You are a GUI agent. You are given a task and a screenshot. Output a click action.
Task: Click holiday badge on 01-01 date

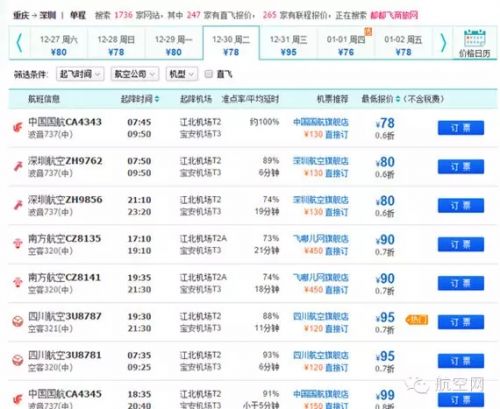coord(368,31)
